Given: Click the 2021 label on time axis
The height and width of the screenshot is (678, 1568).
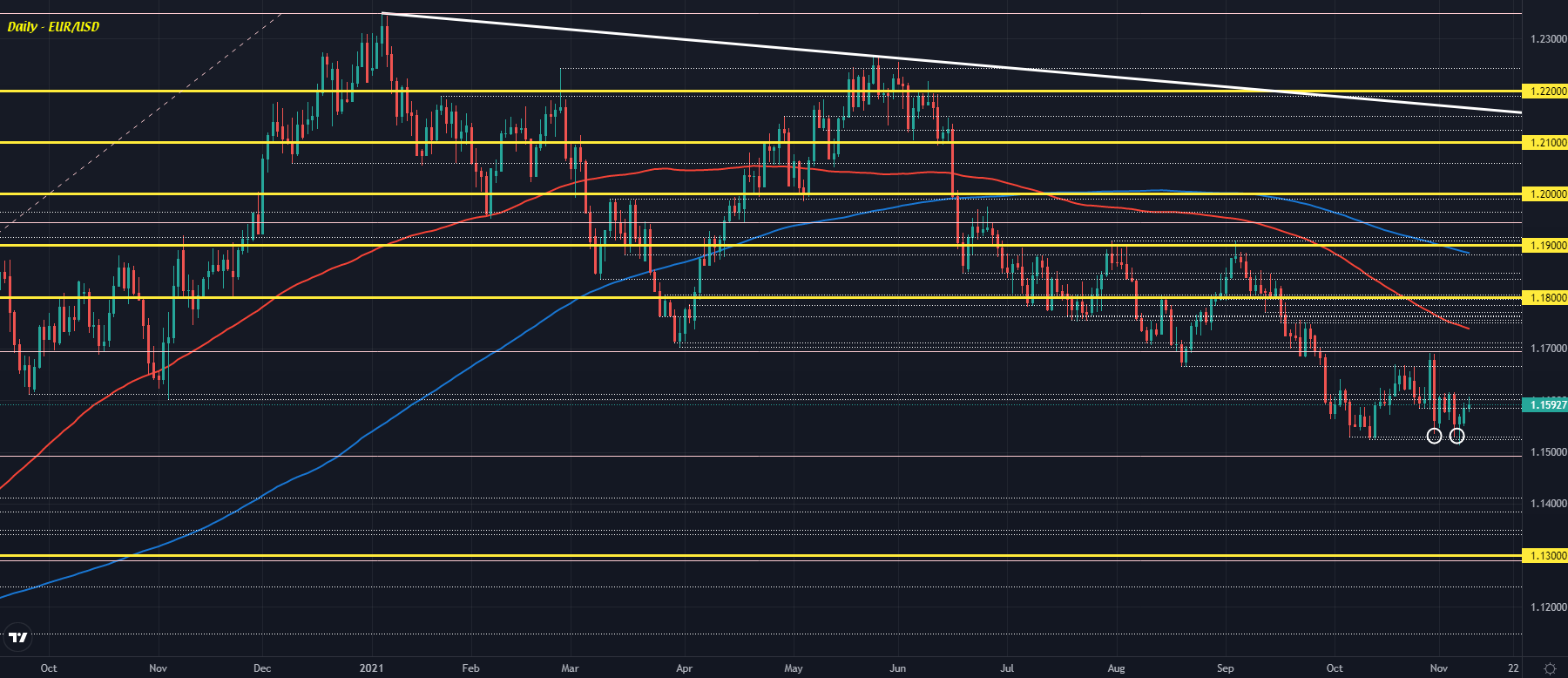Looking at the screenshot, I should (x=372, y=668).
